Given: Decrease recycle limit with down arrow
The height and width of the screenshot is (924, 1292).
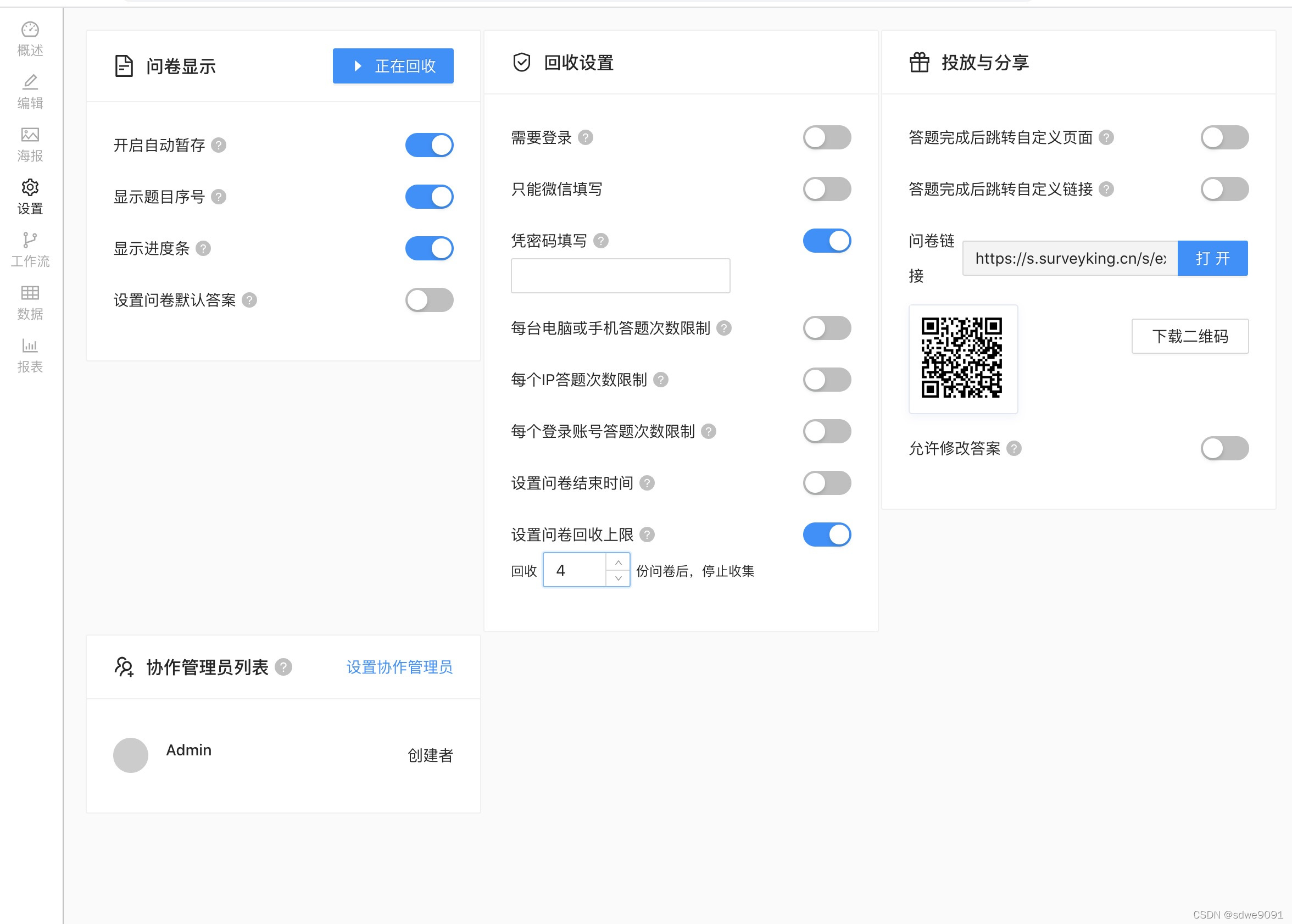Looking at the screenshot, I should point(618,578).
